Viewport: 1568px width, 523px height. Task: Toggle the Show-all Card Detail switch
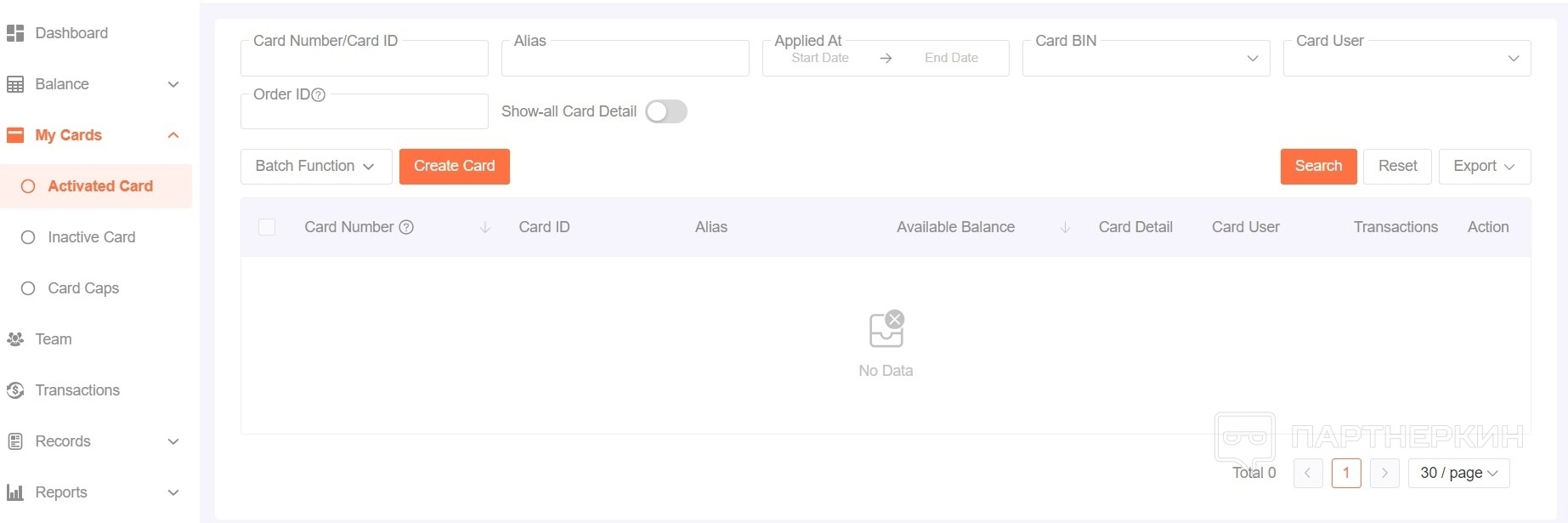[666, 111]
